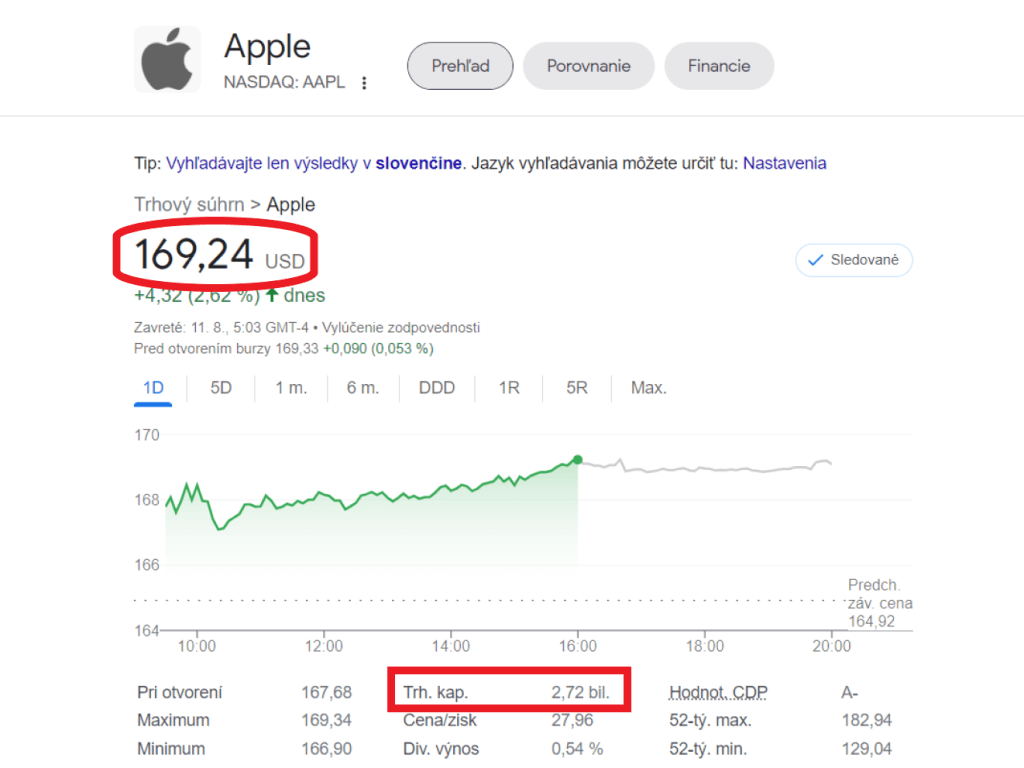Choose the DDD chart range
This screenshot has width=1024, height=768.
coord(437,388)
